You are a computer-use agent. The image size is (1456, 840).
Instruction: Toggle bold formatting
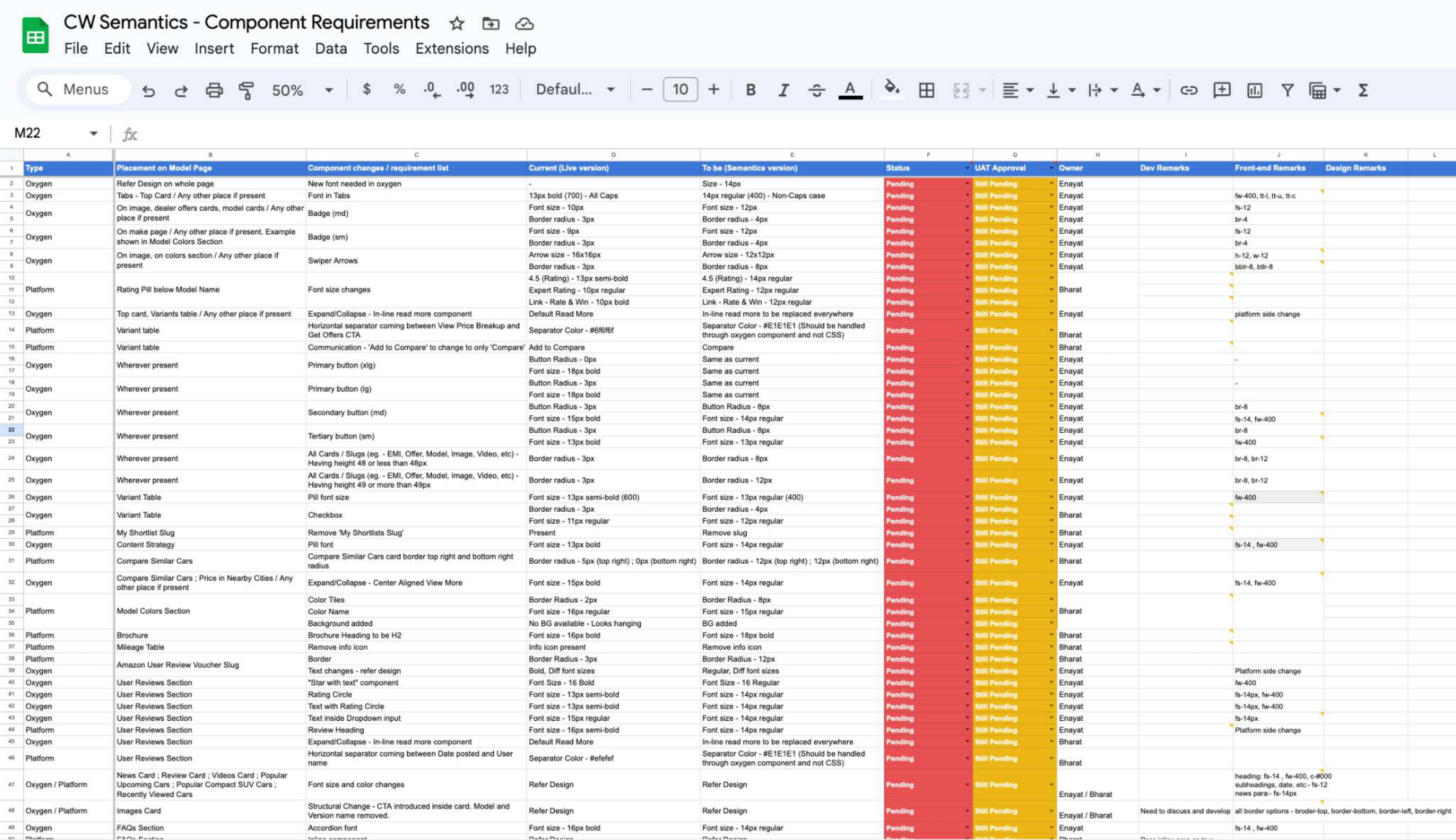(x=750, y=90)
